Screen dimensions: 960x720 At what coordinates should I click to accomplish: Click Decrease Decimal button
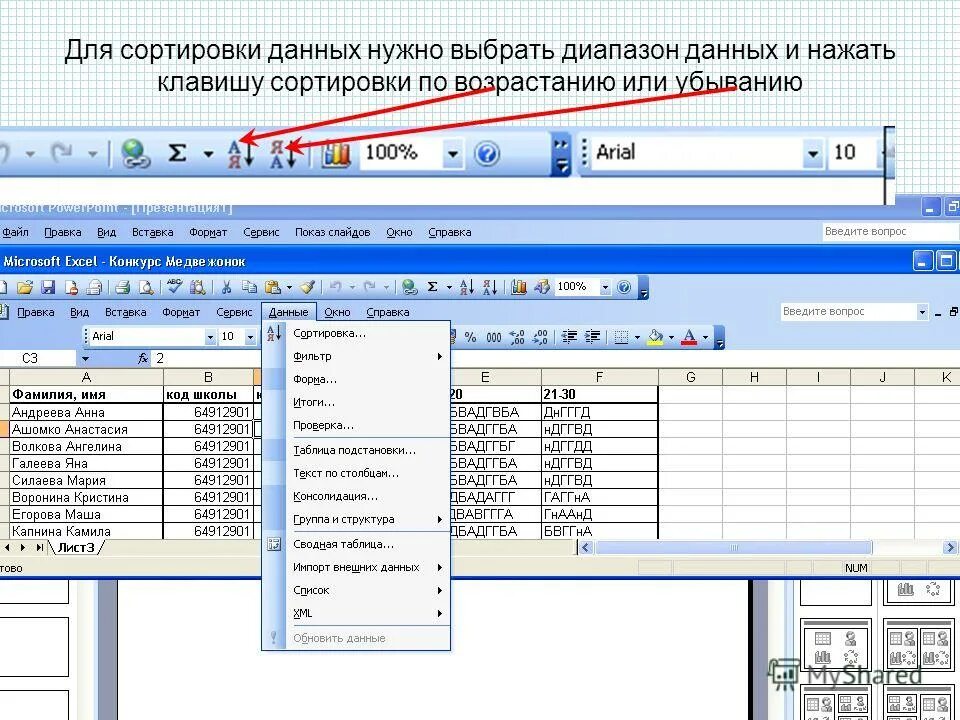pos(540,337)
